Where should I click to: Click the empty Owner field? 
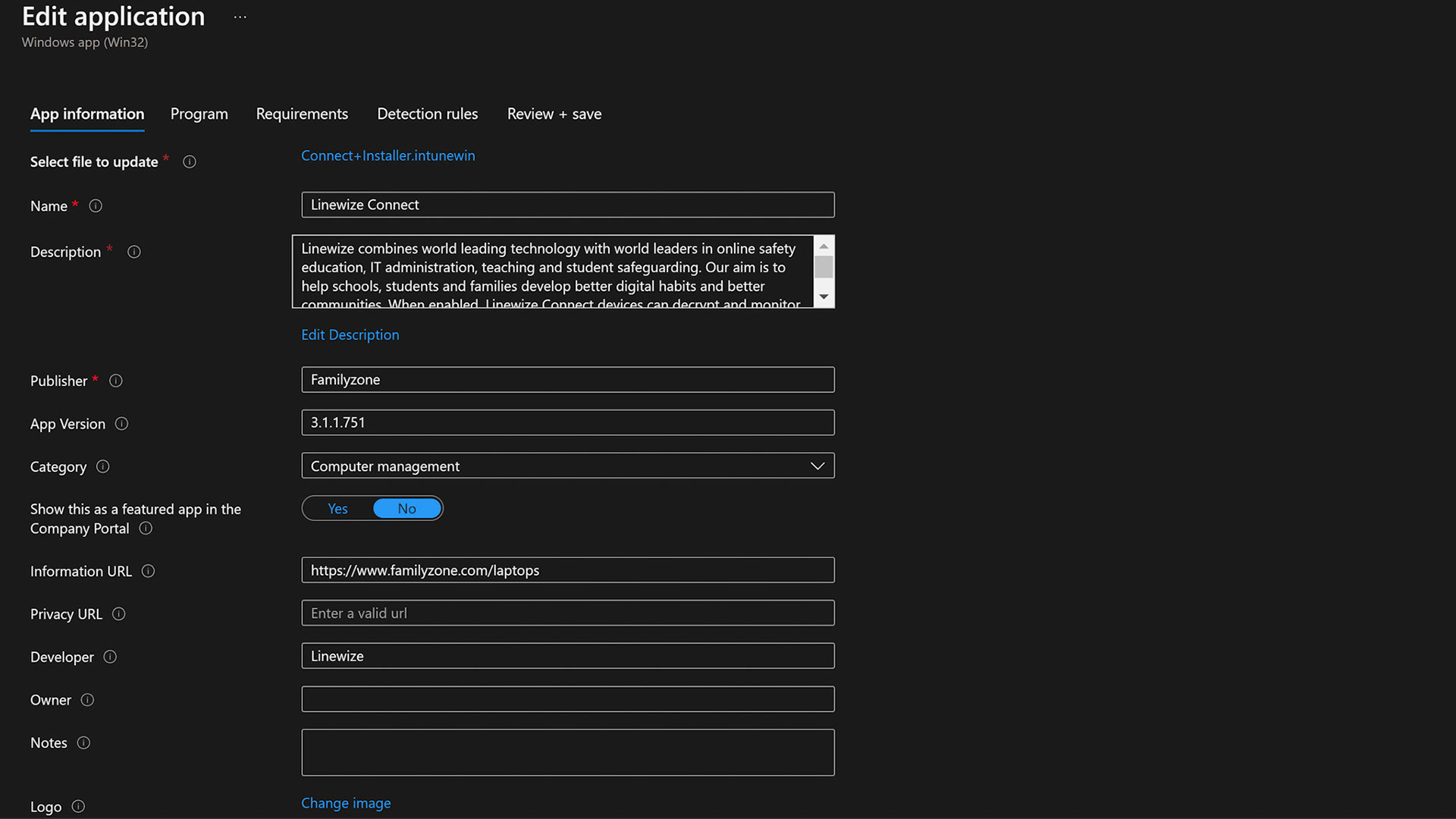click(x=568, y=699)
